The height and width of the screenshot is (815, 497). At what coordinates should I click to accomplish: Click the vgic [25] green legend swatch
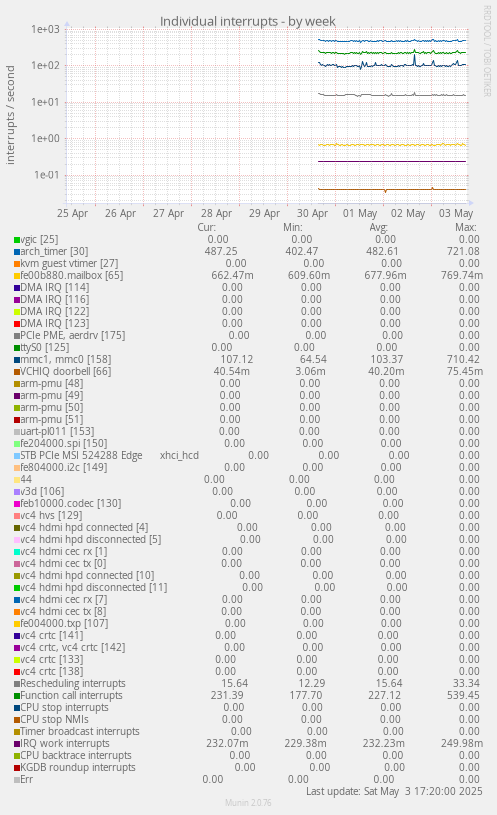coord(17,240)
